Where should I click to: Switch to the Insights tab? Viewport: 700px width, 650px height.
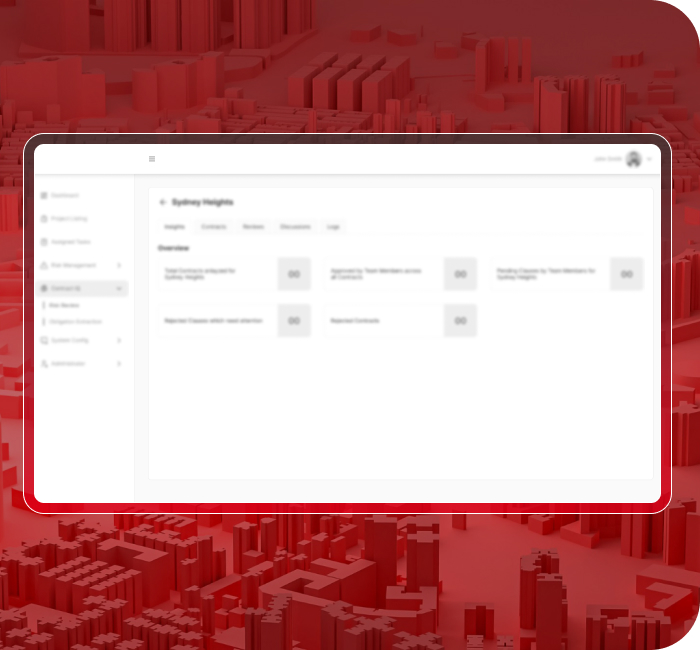(175, 227)
